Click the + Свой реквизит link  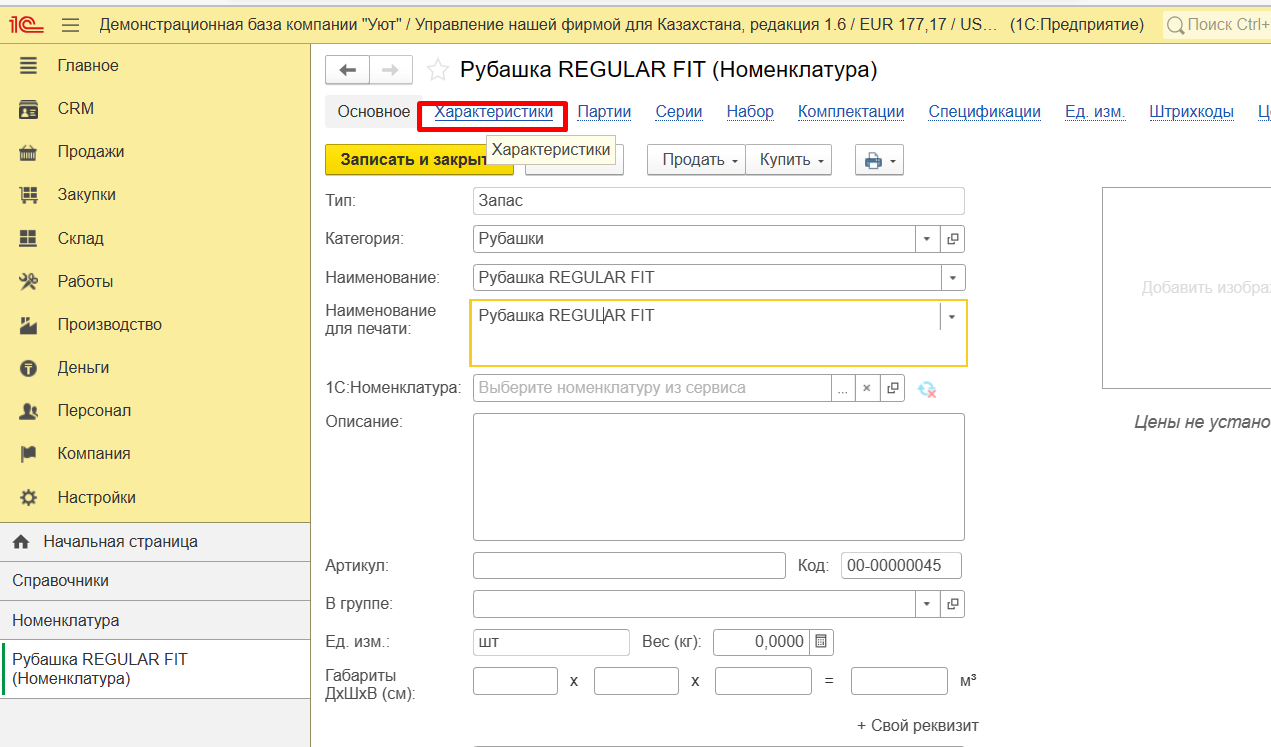tap(917, 725)
